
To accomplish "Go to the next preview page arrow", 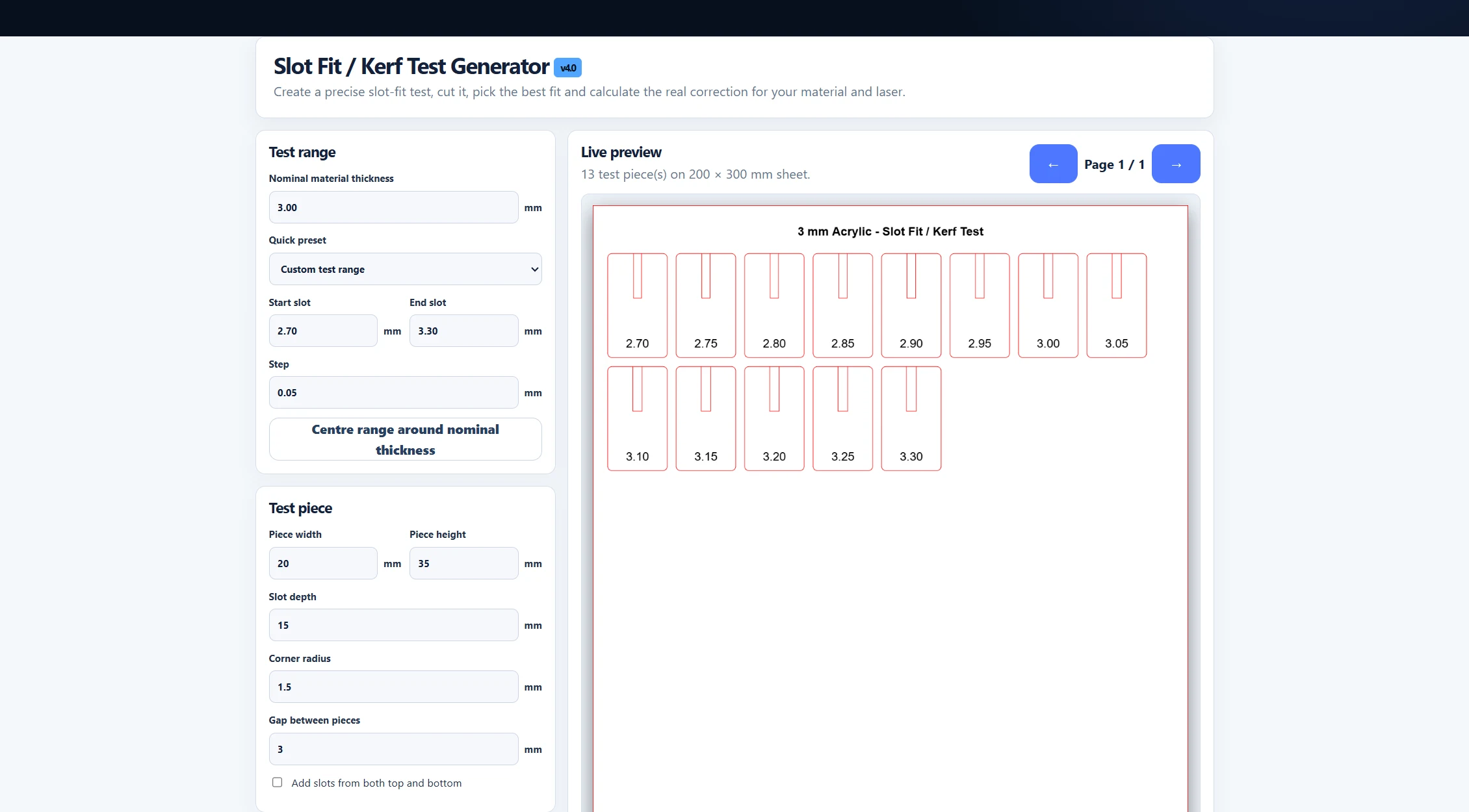I will [x=1176, y=164].
